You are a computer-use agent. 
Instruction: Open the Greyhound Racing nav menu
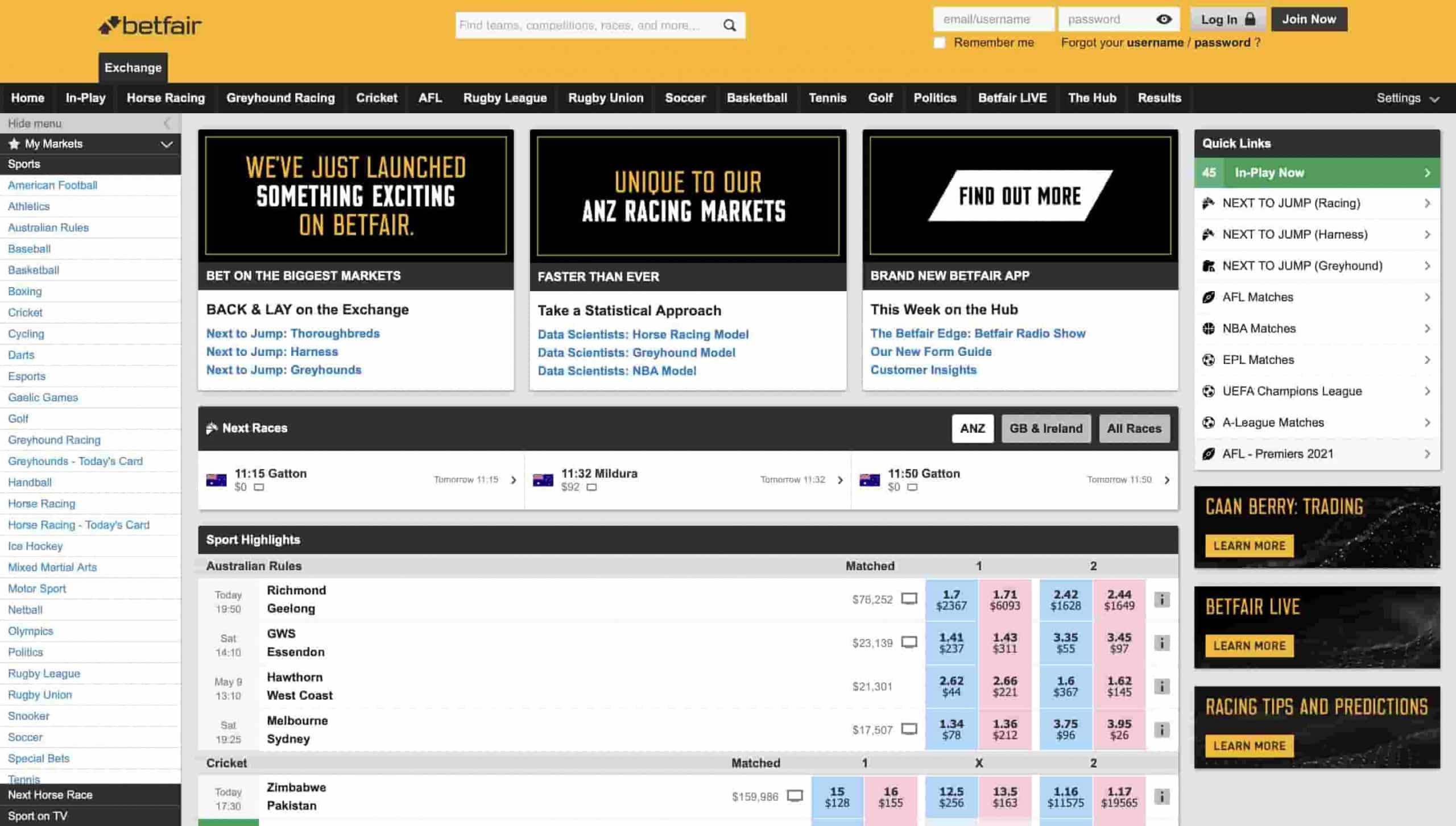(x=280, y=98)
